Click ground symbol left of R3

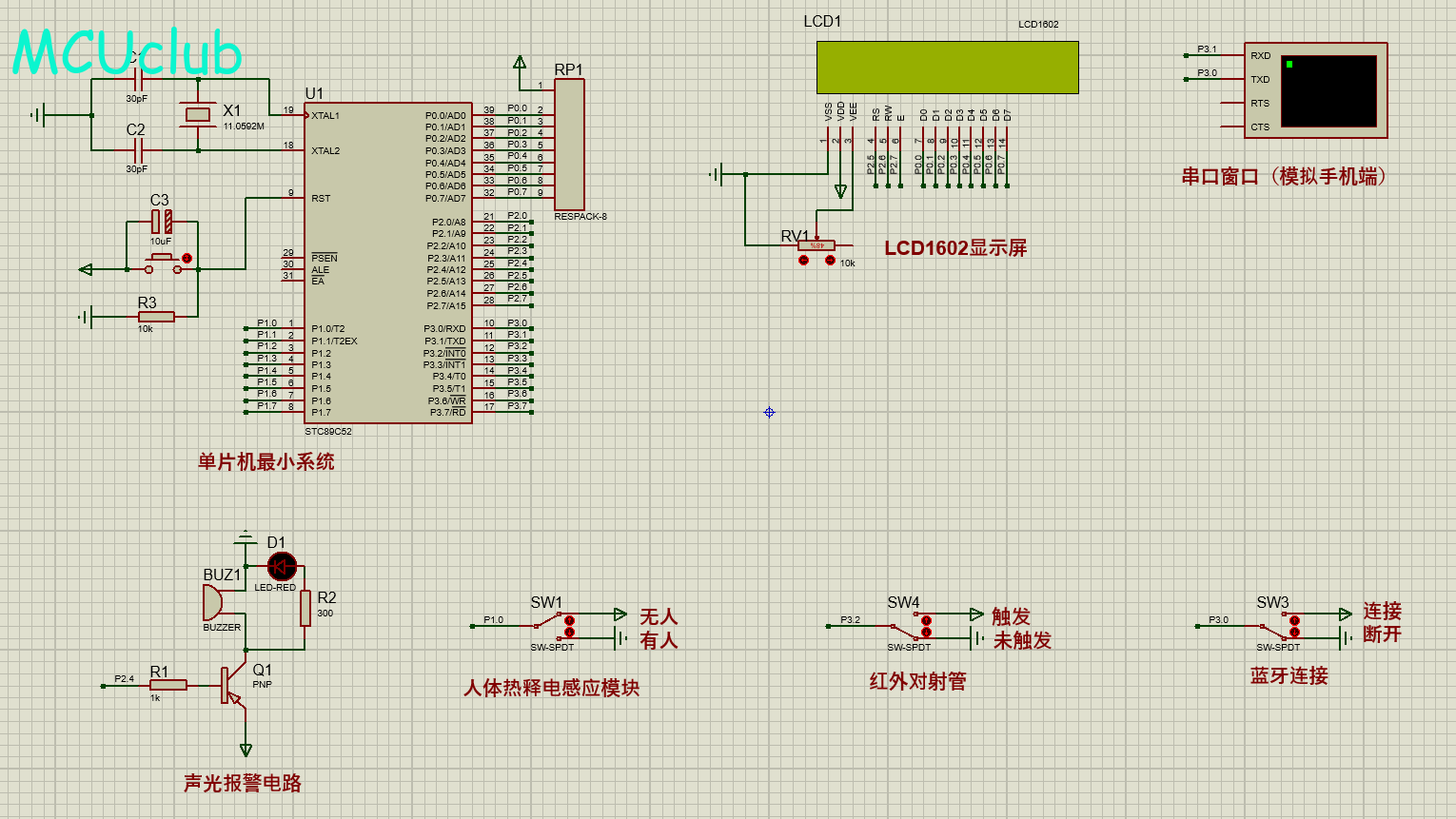(86, 317)
